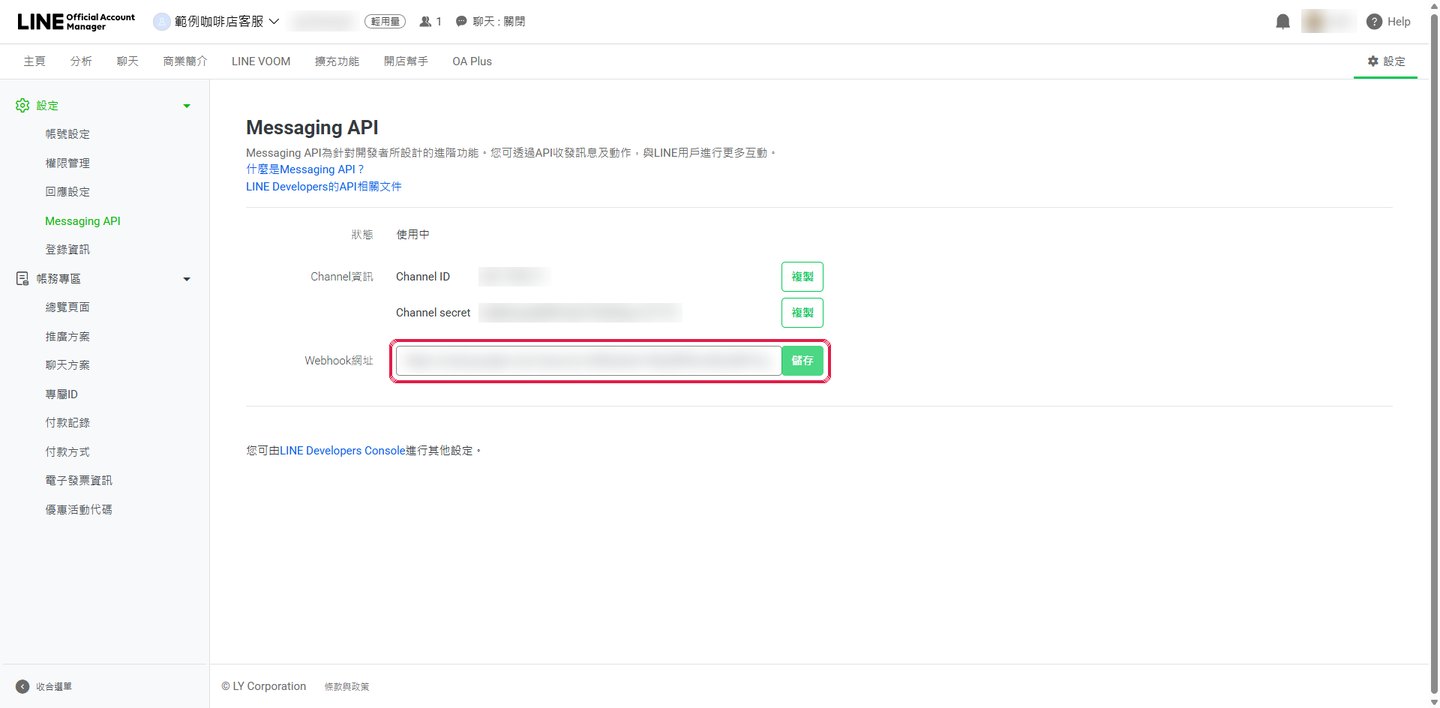Screen dimensions: 1440x708
Task: Copy the Channel ID with 複製
Action: 802,276
